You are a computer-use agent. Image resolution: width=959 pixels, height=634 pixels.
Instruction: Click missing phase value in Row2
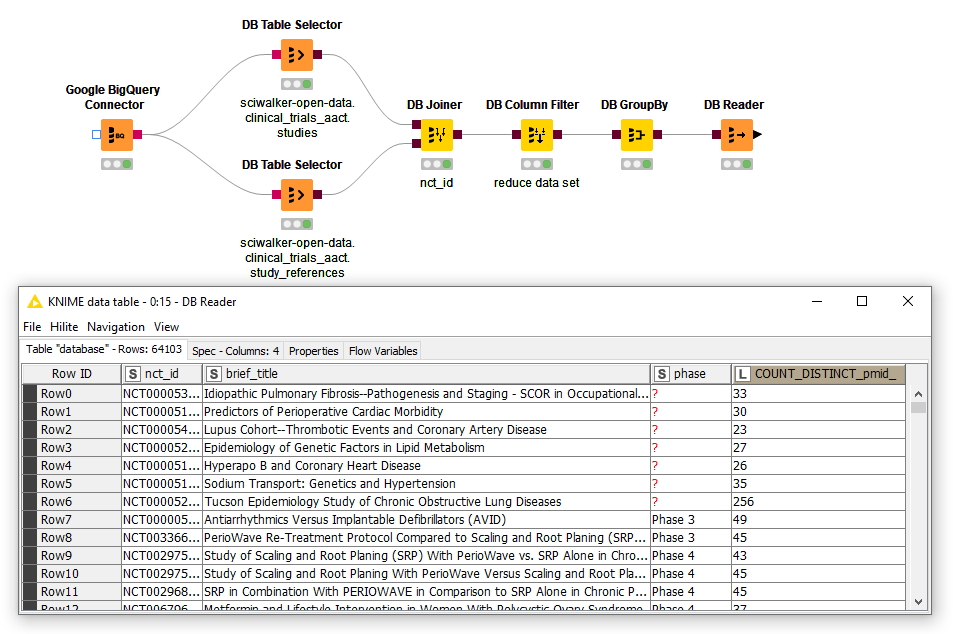pyautogui.click(x=691, y=430)
